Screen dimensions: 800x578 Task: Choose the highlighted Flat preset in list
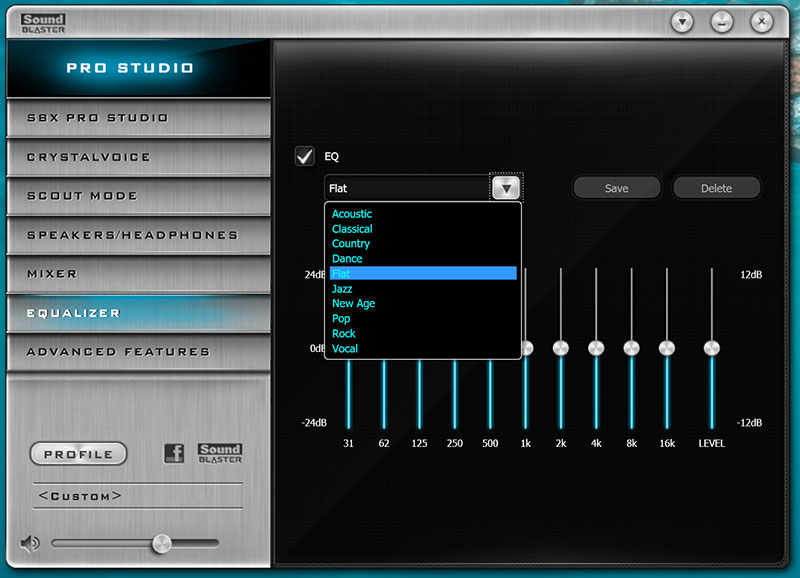tap(423, 273)
